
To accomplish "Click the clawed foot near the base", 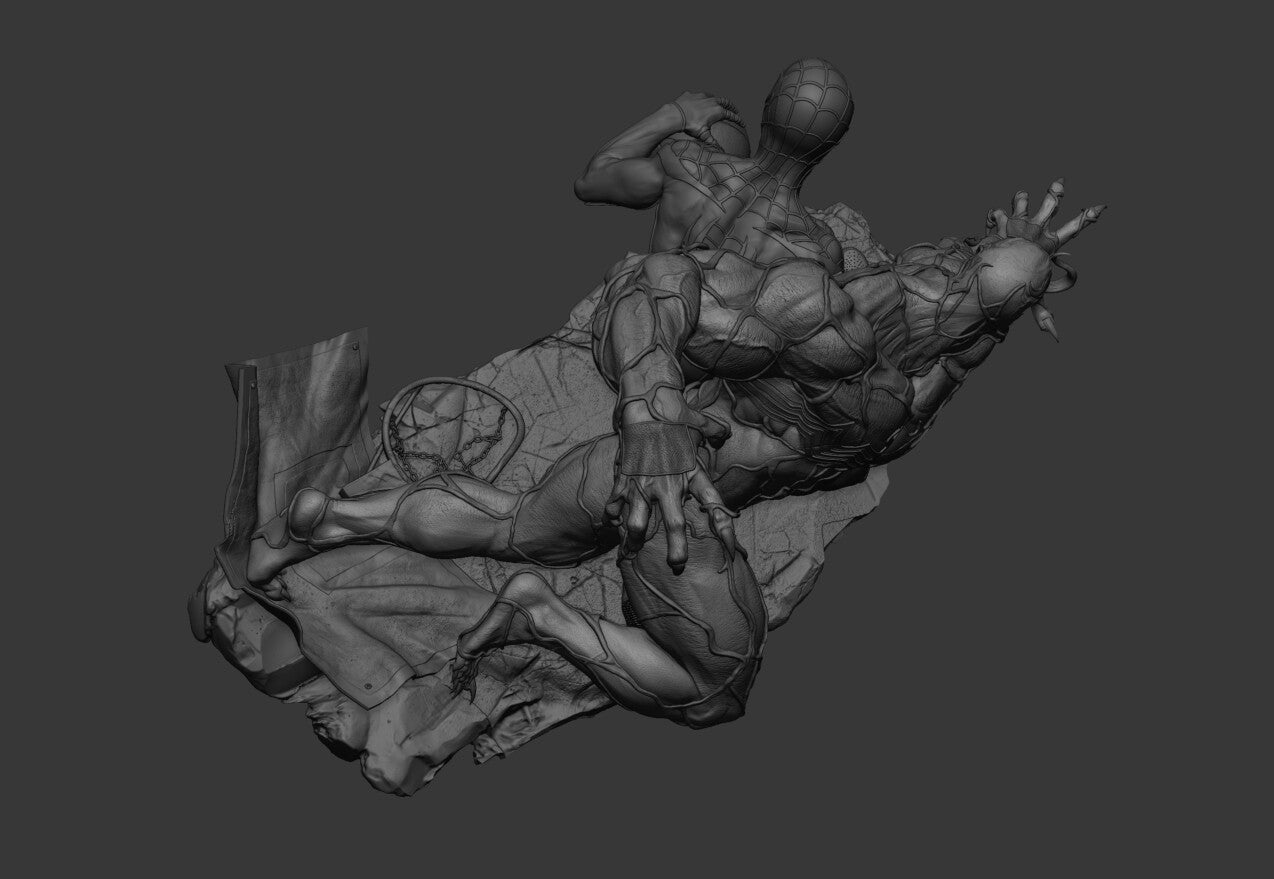I will coord(465,670).
